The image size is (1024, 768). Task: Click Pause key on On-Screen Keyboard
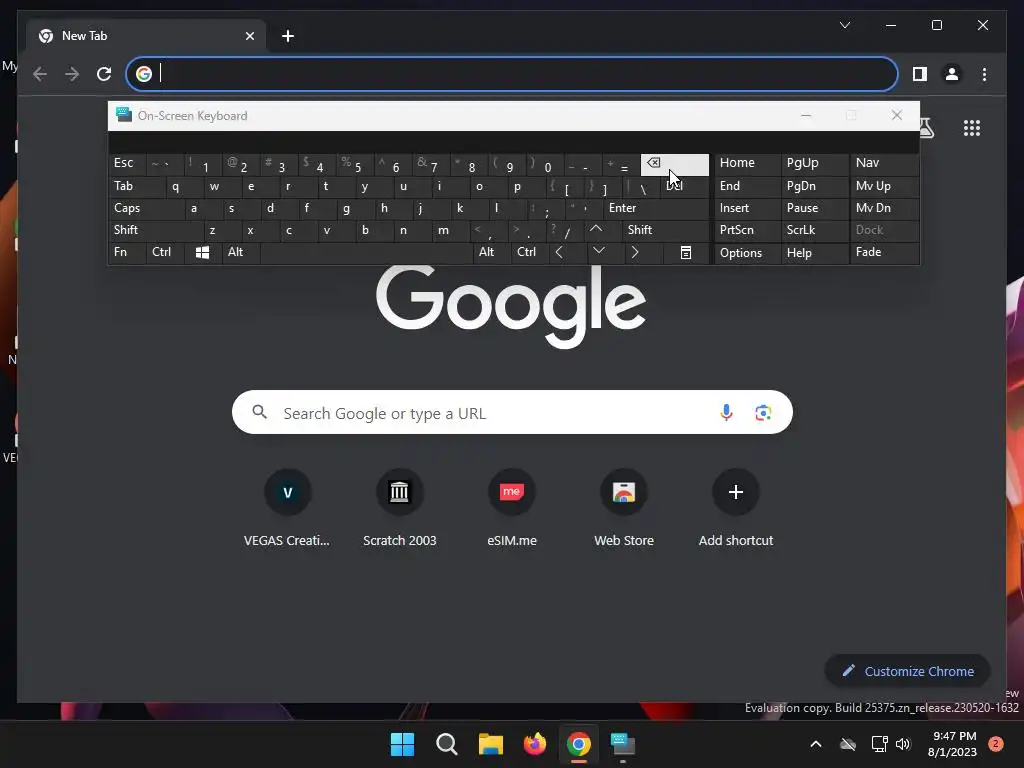(815, 208)
